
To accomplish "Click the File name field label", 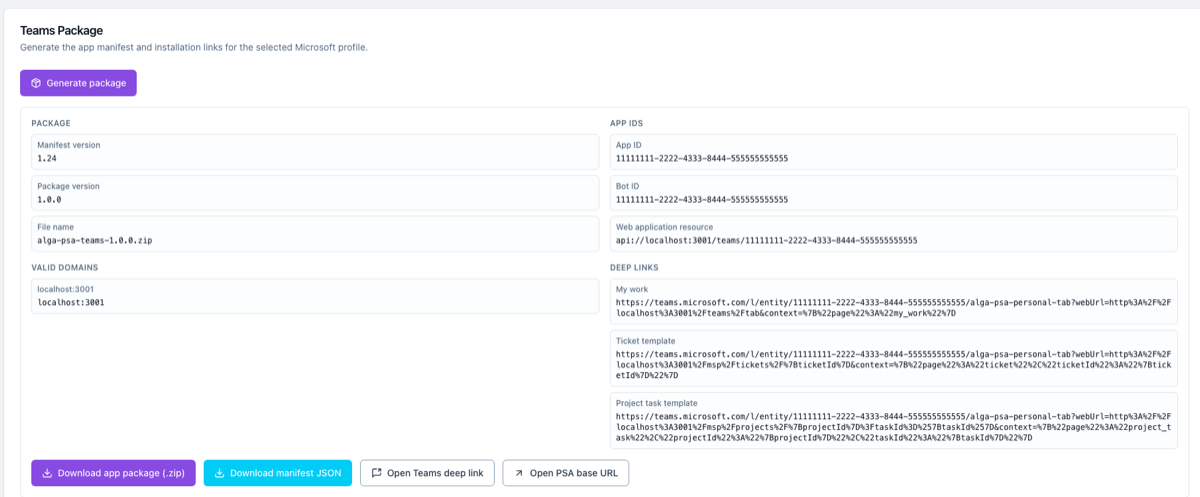I will point(56,227).
